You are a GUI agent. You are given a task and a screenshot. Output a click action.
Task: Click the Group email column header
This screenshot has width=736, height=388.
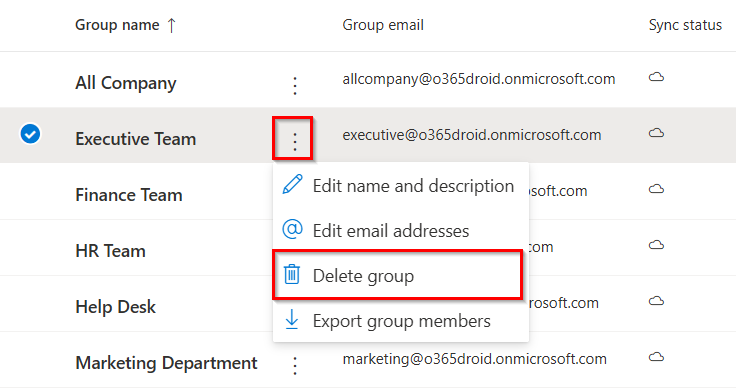click(383, 25)
